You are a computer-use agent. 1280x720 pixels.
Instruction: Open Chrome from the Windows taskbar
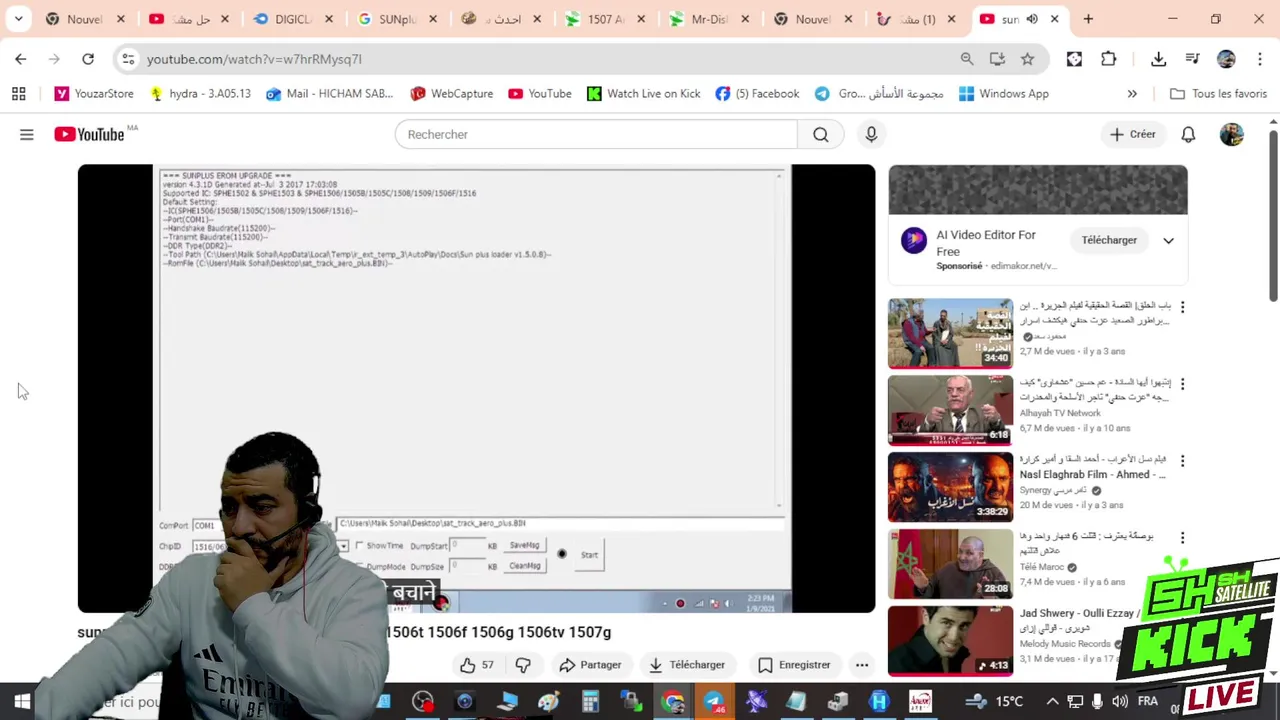pyautogui.click(x=673, y=702)
